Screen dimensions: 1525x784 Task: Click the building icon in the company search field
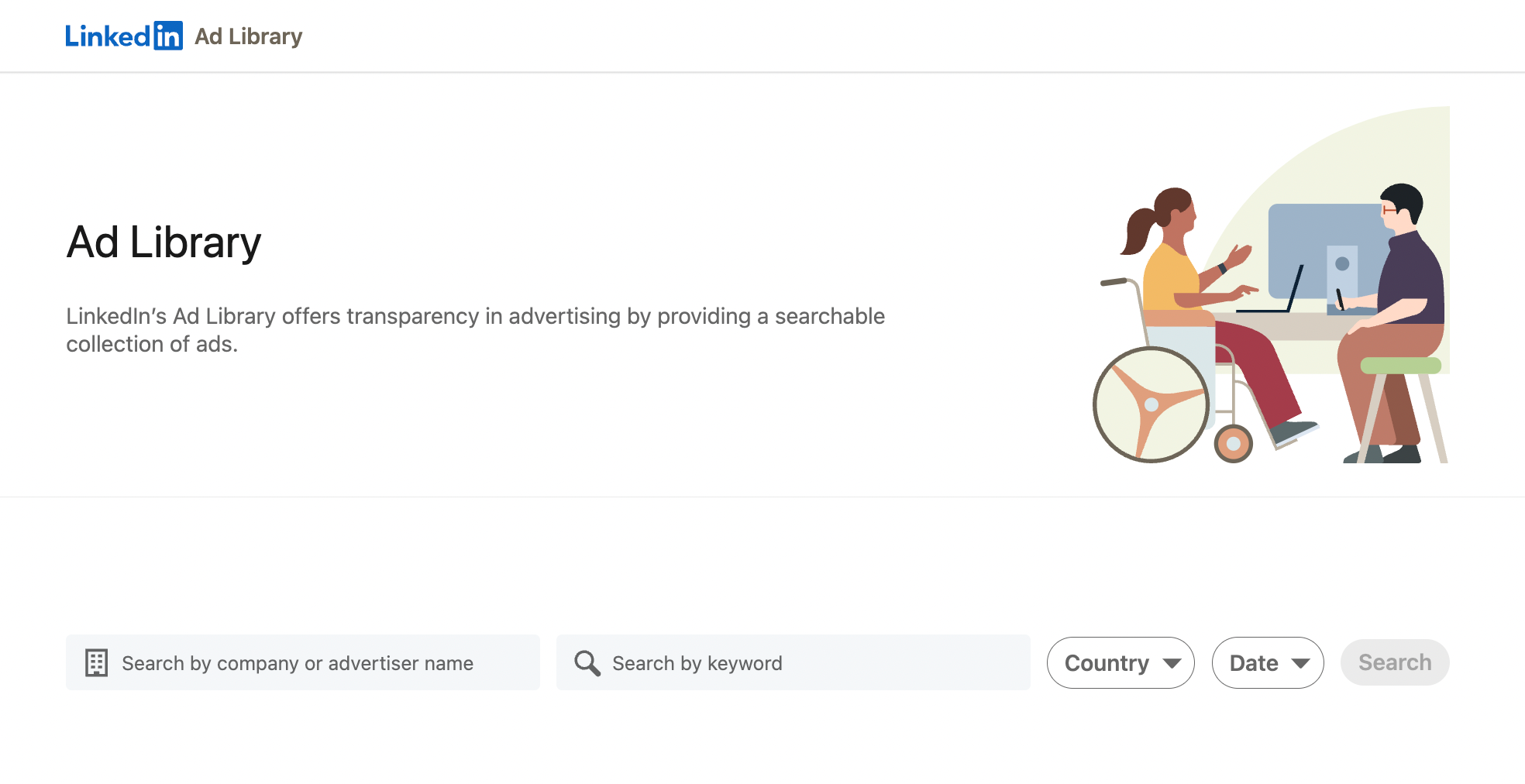click(x=97, y=663)
